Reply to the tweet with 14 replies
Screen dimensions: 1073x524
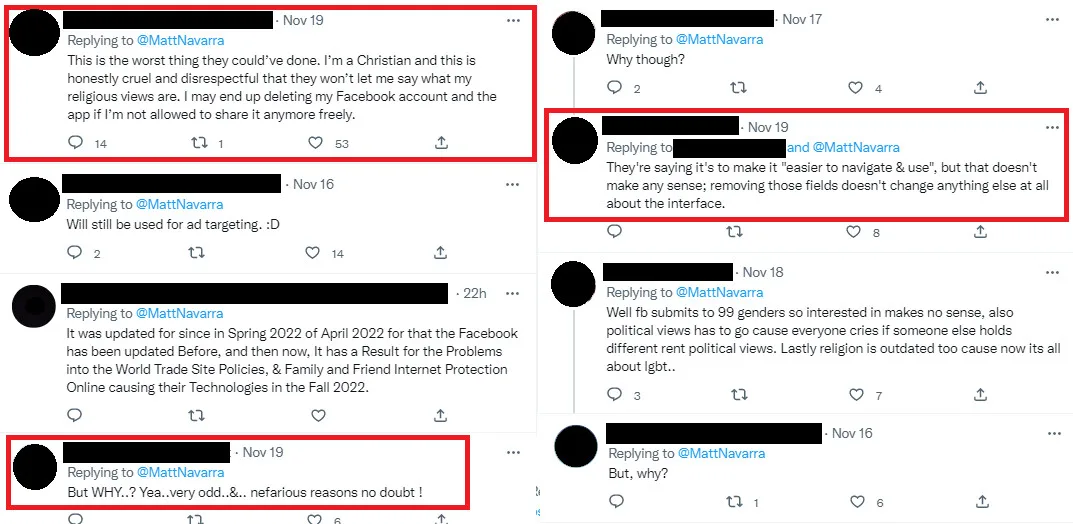point(75,143)
